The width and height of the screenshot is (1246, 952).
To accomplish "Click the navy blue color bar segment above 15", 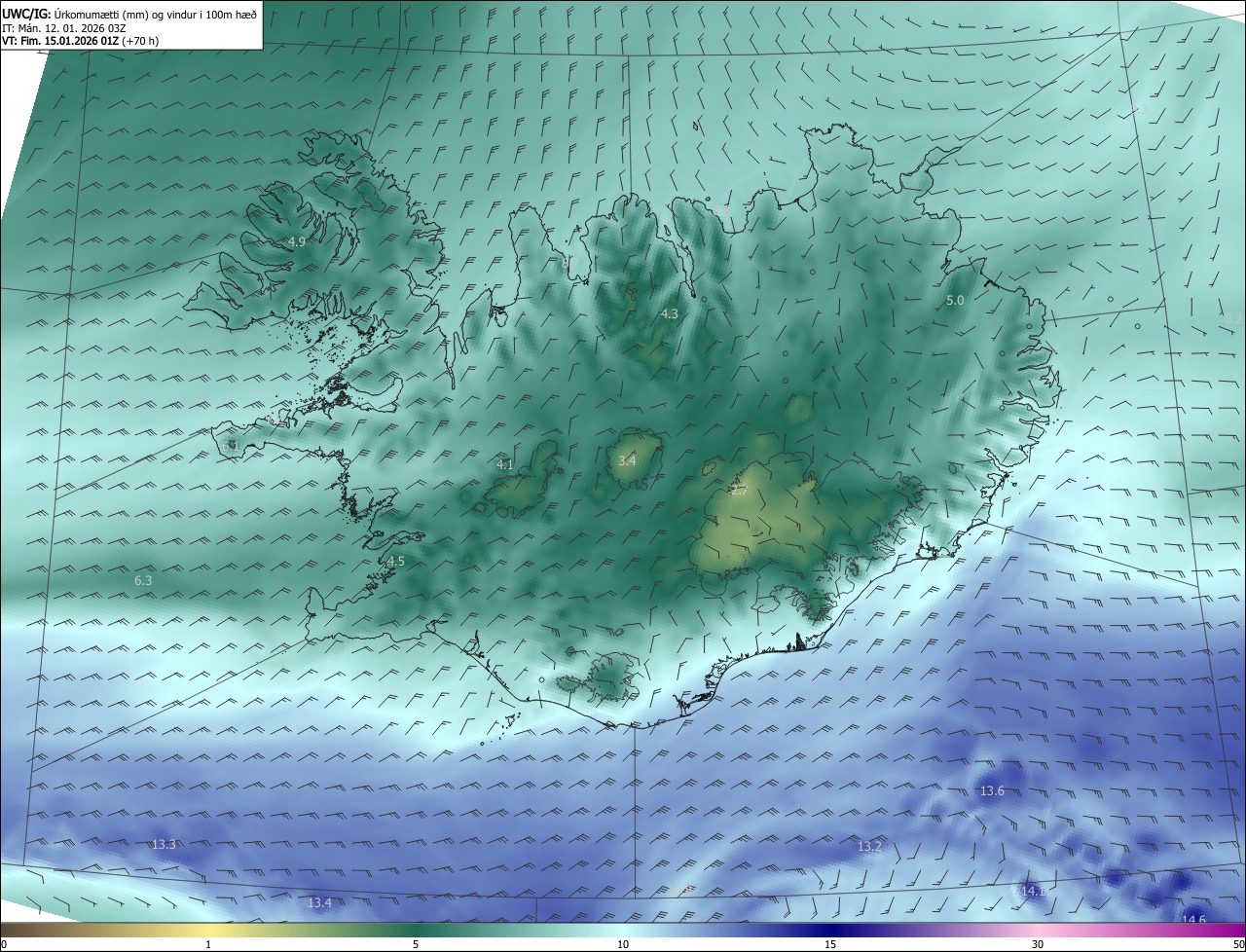I will point(830,931).
